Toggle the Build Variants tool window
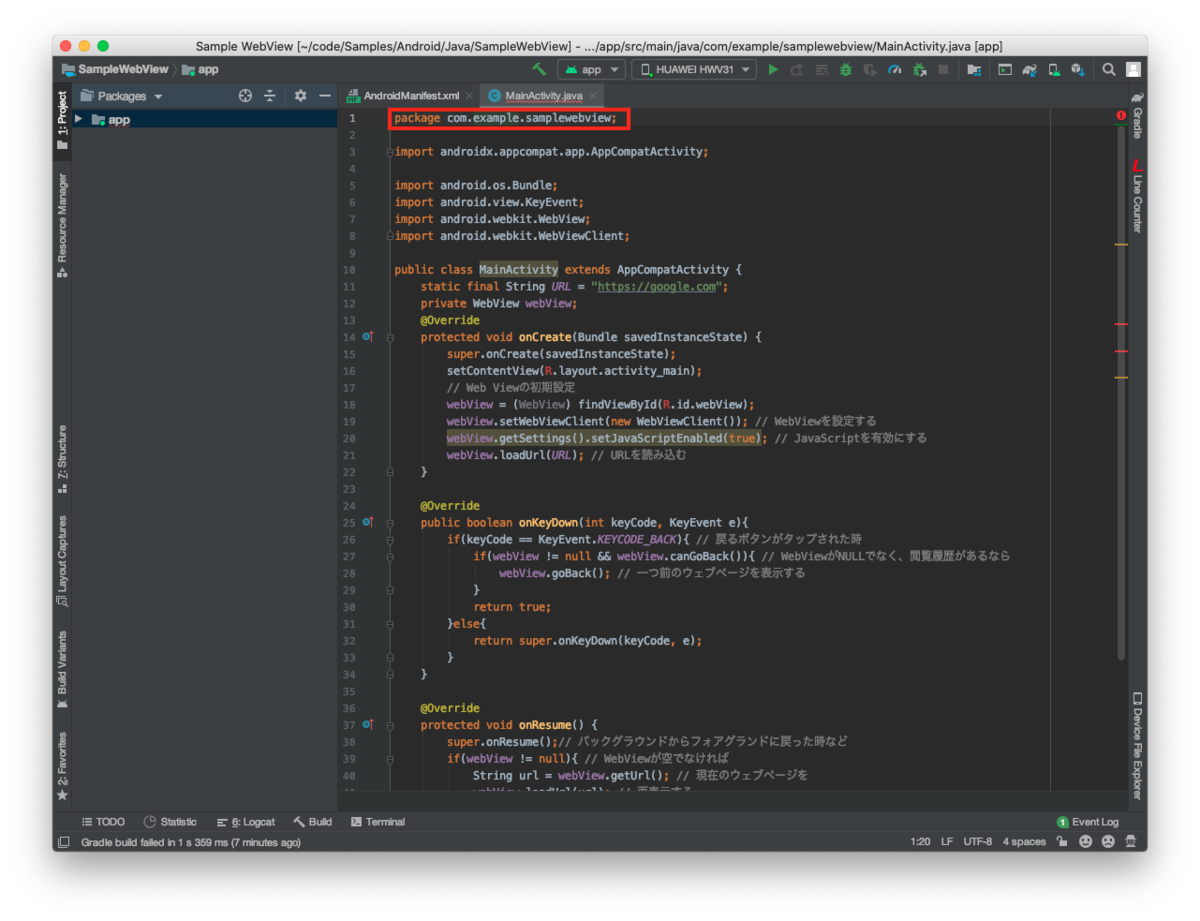 (62, 669)
